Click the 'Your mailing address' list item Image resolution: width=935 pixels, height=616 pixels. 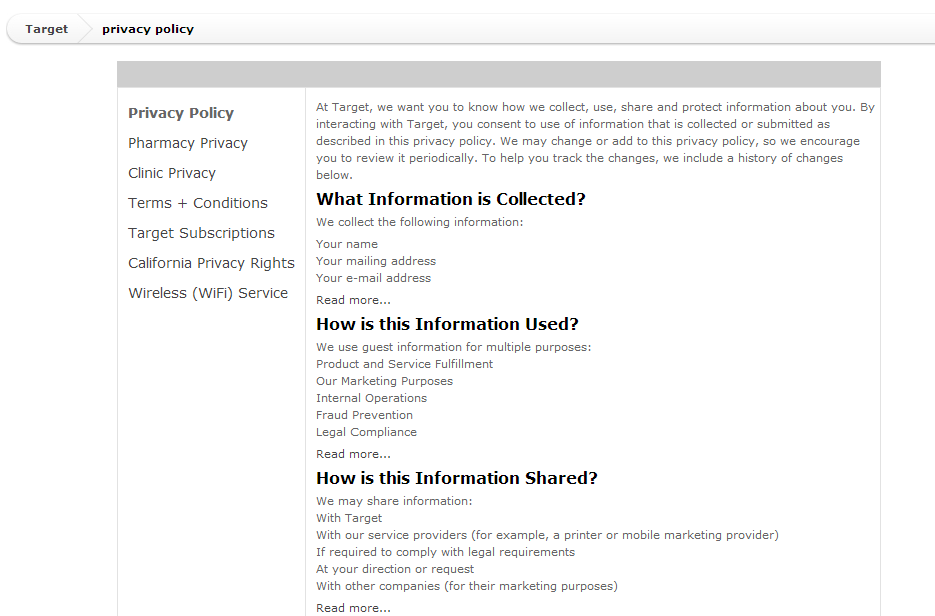[376, 261]
